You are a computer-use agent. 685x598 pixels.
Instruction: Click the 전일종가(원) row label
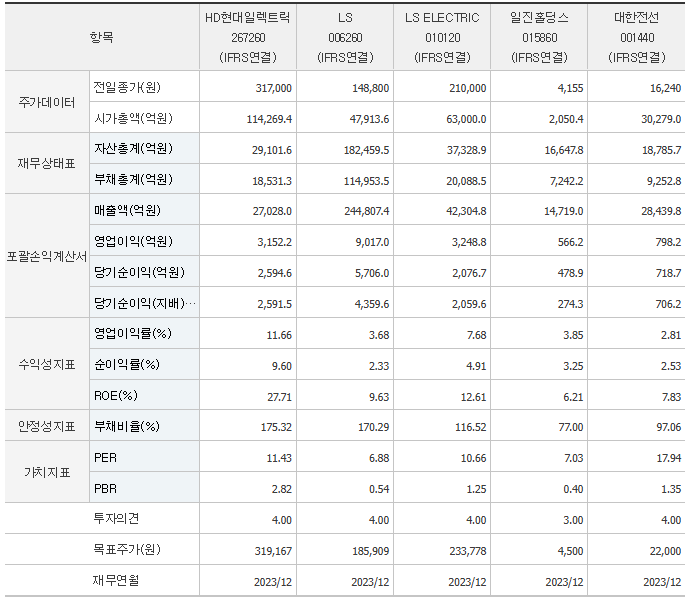click(127, 87)
